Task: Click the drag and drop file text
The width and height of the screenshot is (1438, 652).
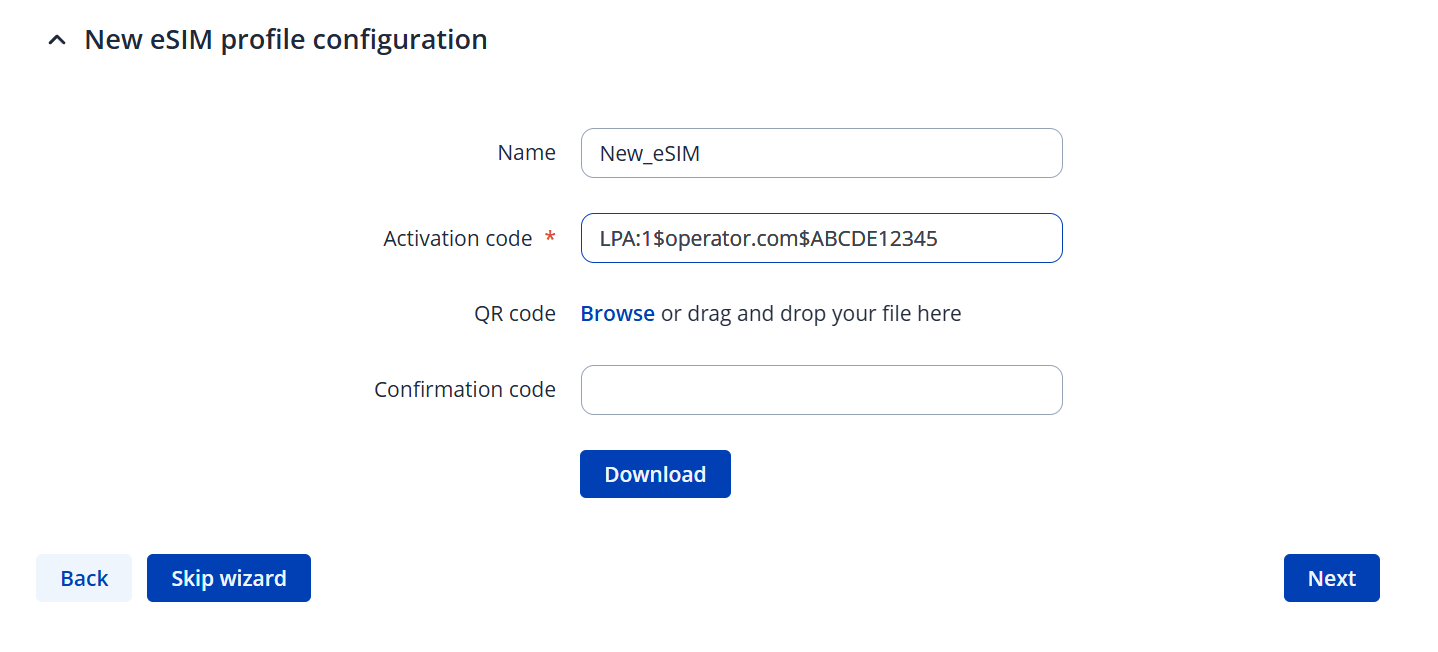Action: [x=810, y=314]
